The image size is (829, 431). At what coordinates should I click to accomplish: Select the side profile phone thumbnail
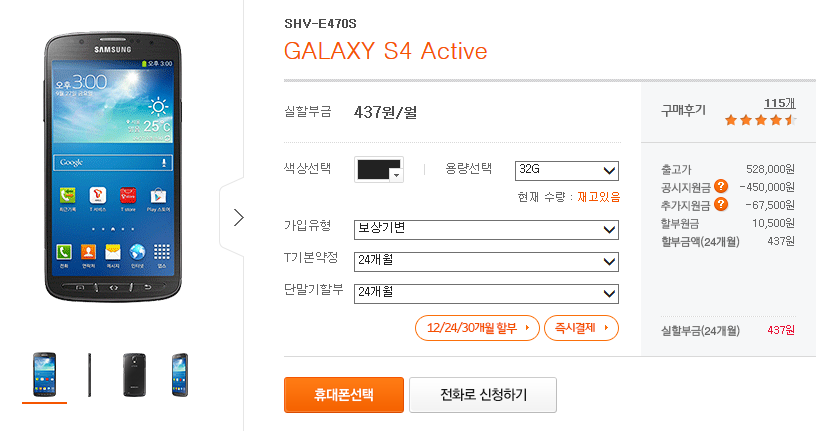click(x=89, y=374)
